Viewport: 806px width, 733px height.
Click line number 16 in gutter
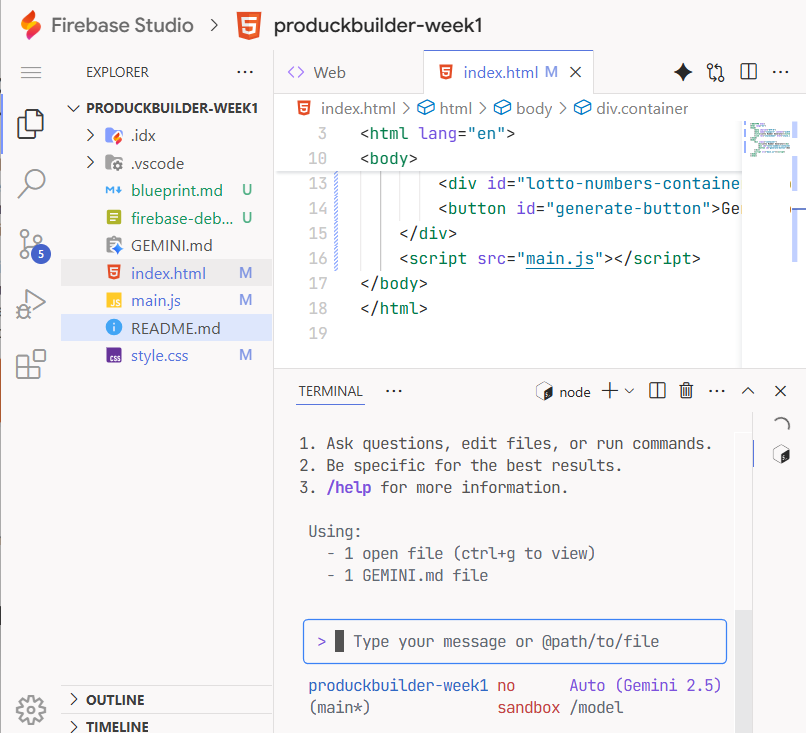pyautogui.click(x=318, y=259)
